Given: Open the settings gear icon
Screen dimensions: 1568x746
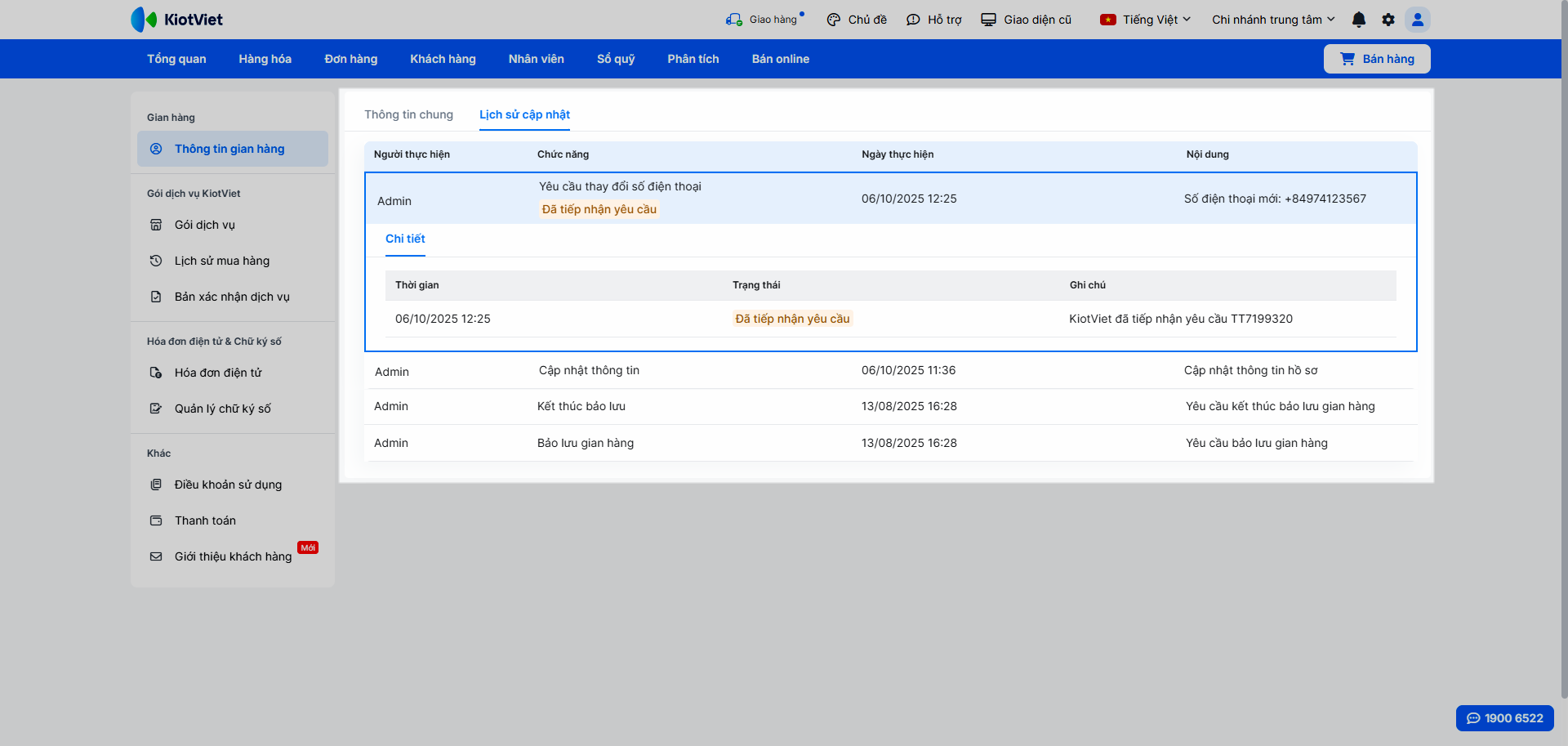Looking at the screenshot, I should point(1388,20).
